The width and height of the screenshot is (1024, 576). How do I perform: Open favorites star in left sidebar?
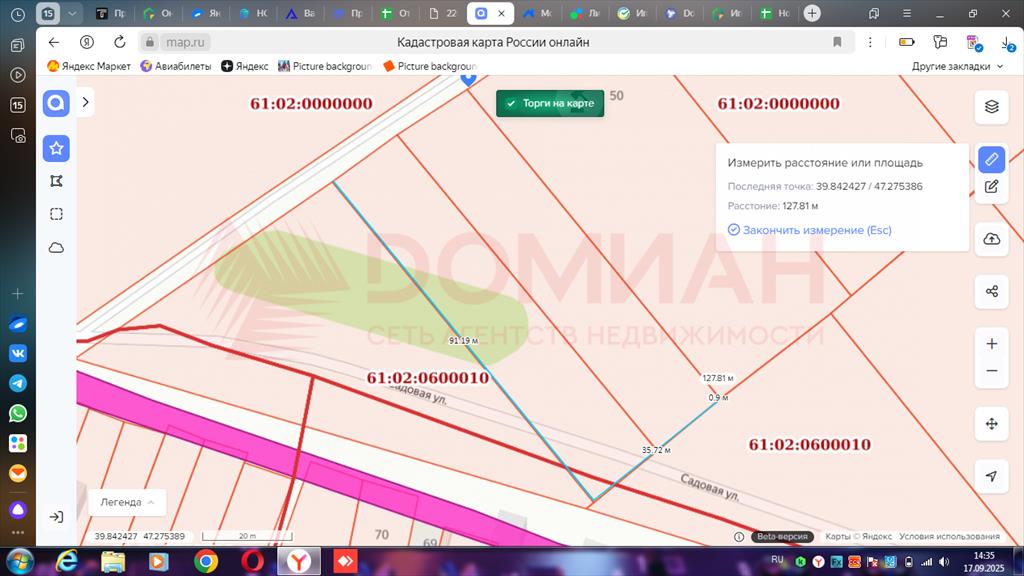point(56,148)
